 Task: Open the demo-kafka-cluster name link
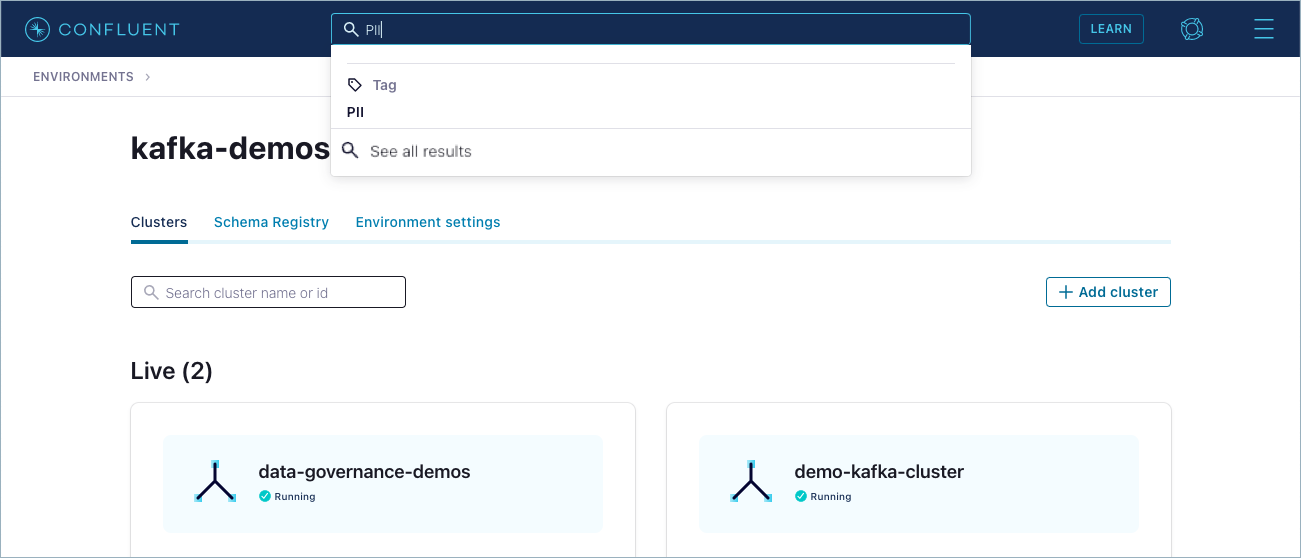coord(879,472)
